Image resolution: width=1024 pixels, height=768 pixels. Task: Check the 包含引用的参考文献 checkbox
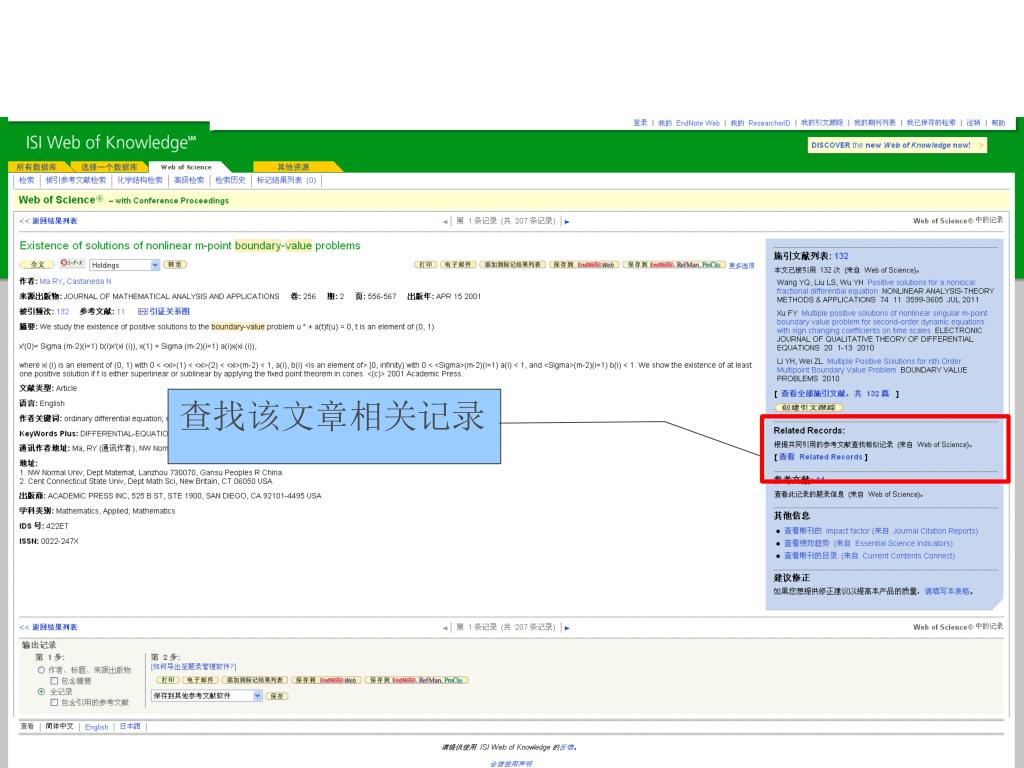[x=54, y=703]
